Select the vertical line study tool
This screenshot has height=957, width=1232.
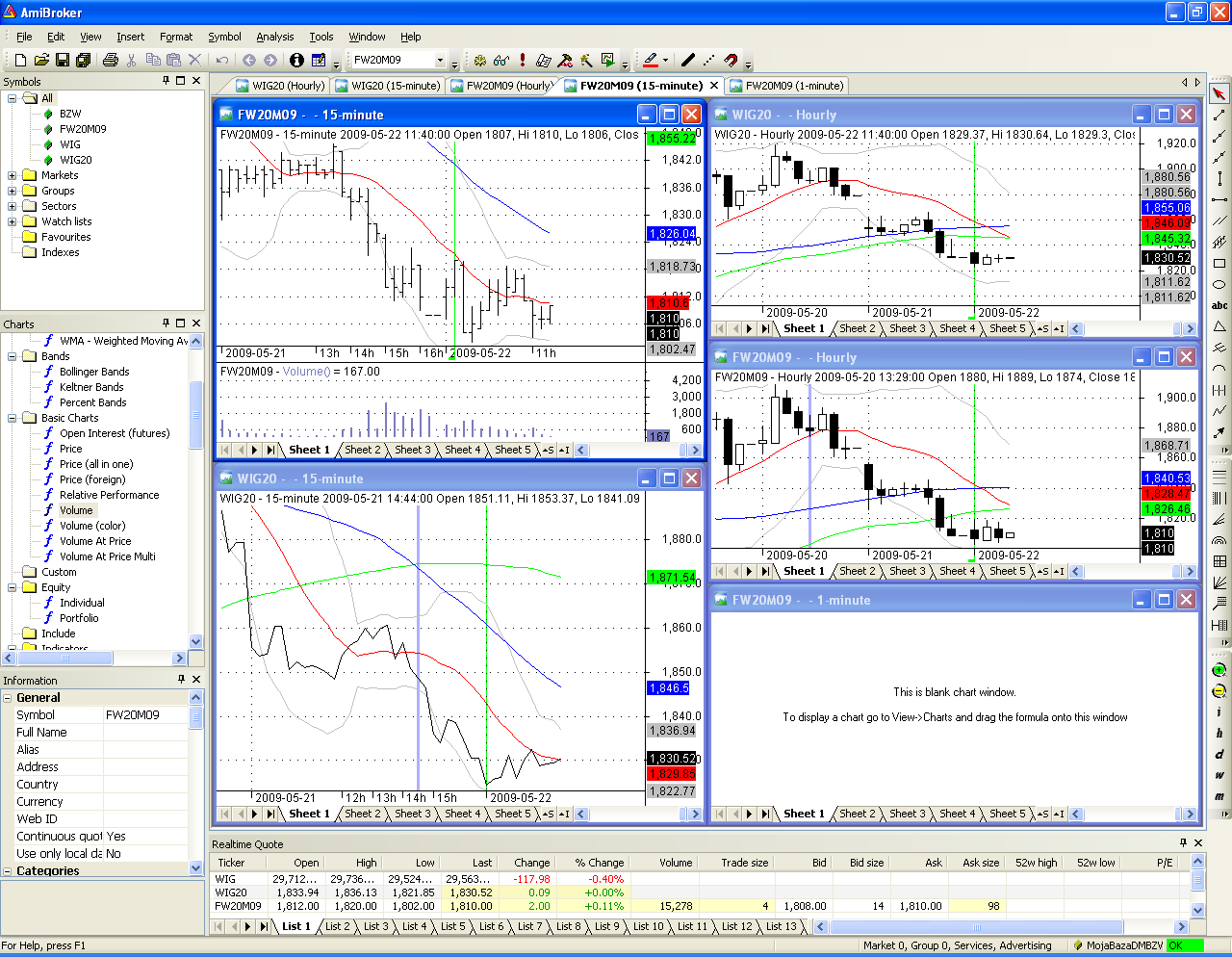coord(1219,178)
